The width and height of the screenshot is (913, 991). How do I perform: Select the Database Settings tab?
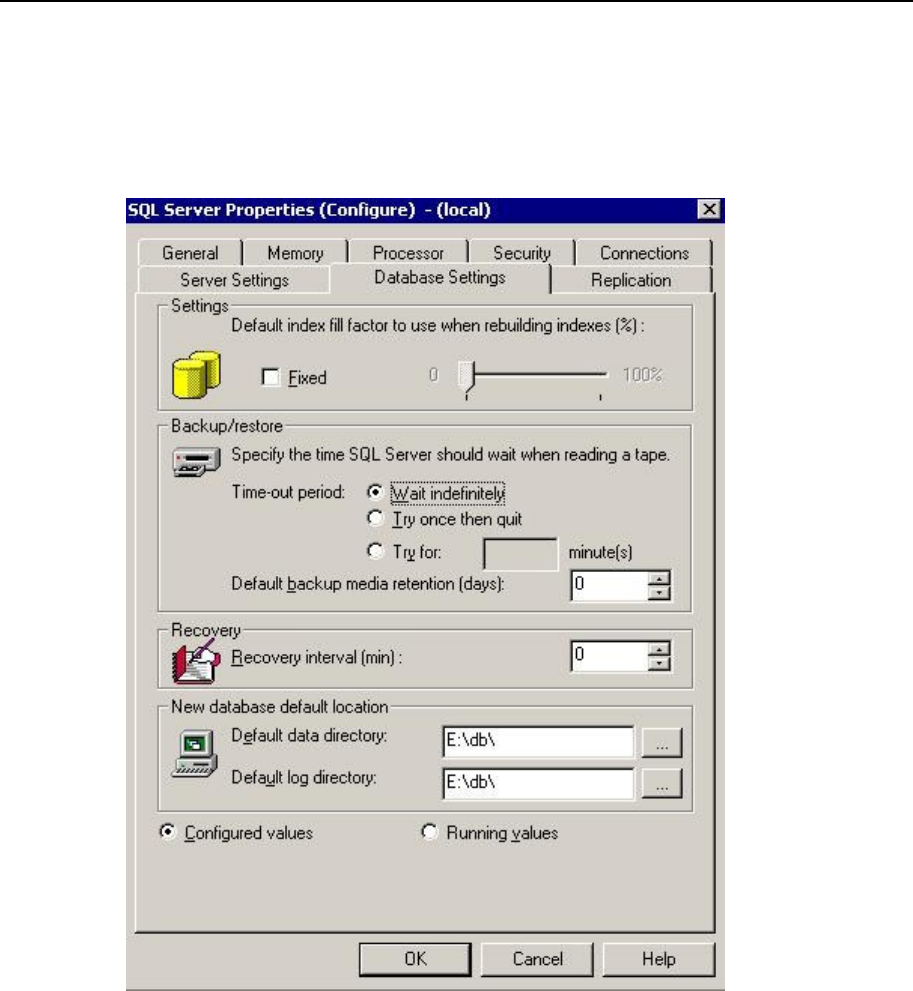440,277
